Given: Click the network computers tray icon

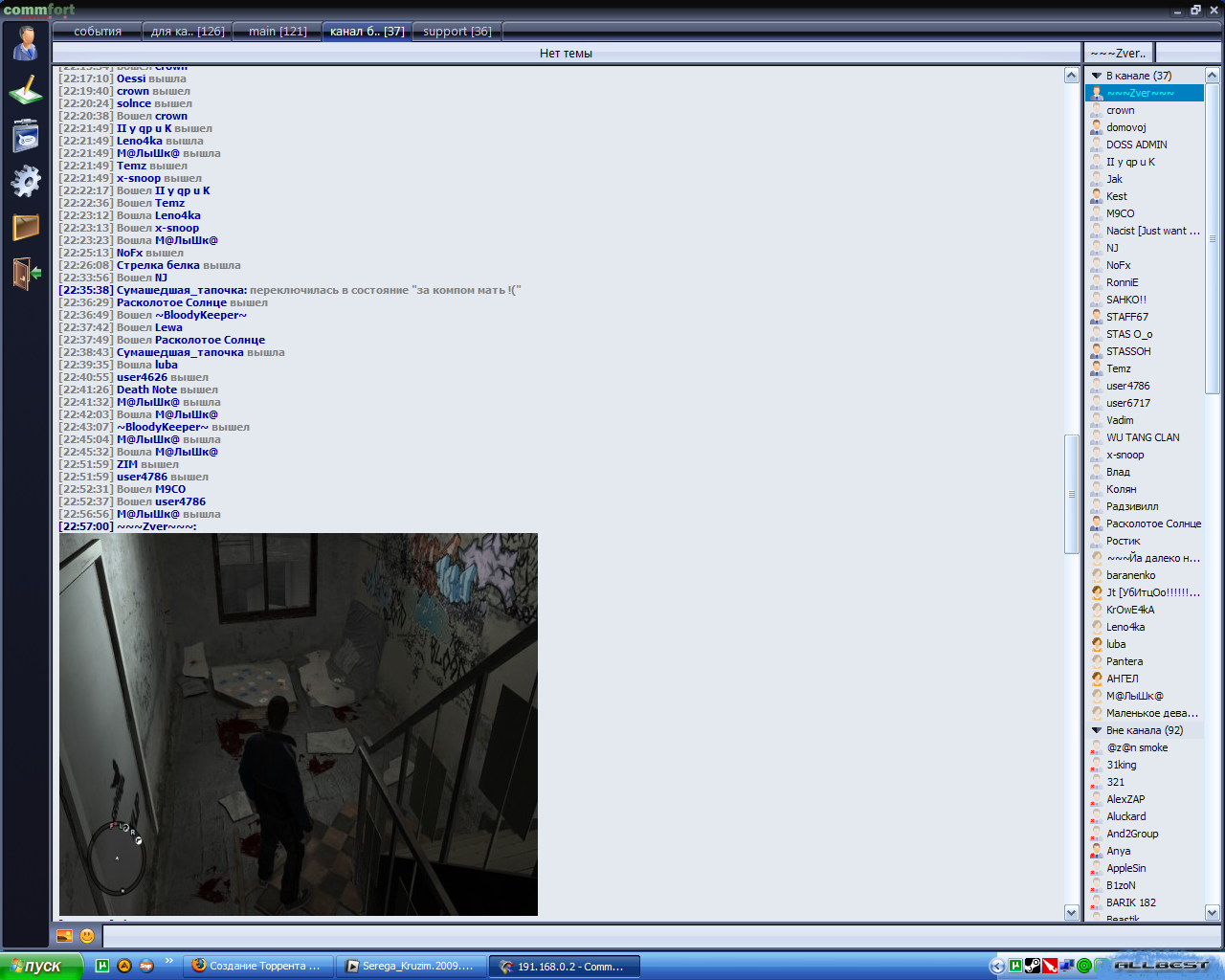Looking at the screenshot, I should pos(1066,966).
